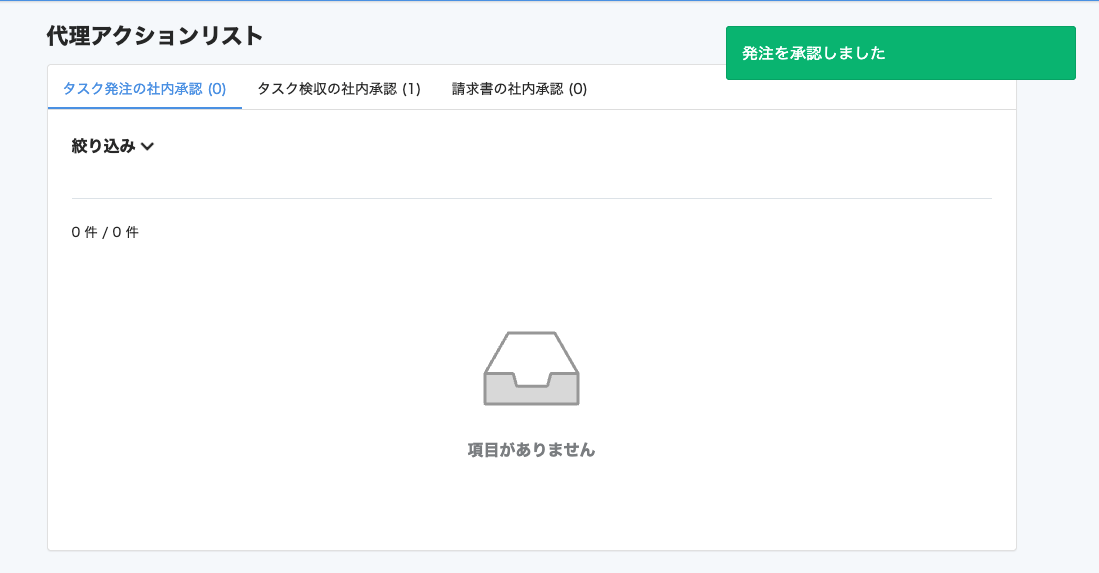The image size is (1099, 573).
Task: Select the 請求書の社内承認 (0) tab
Action: (519, 89)
